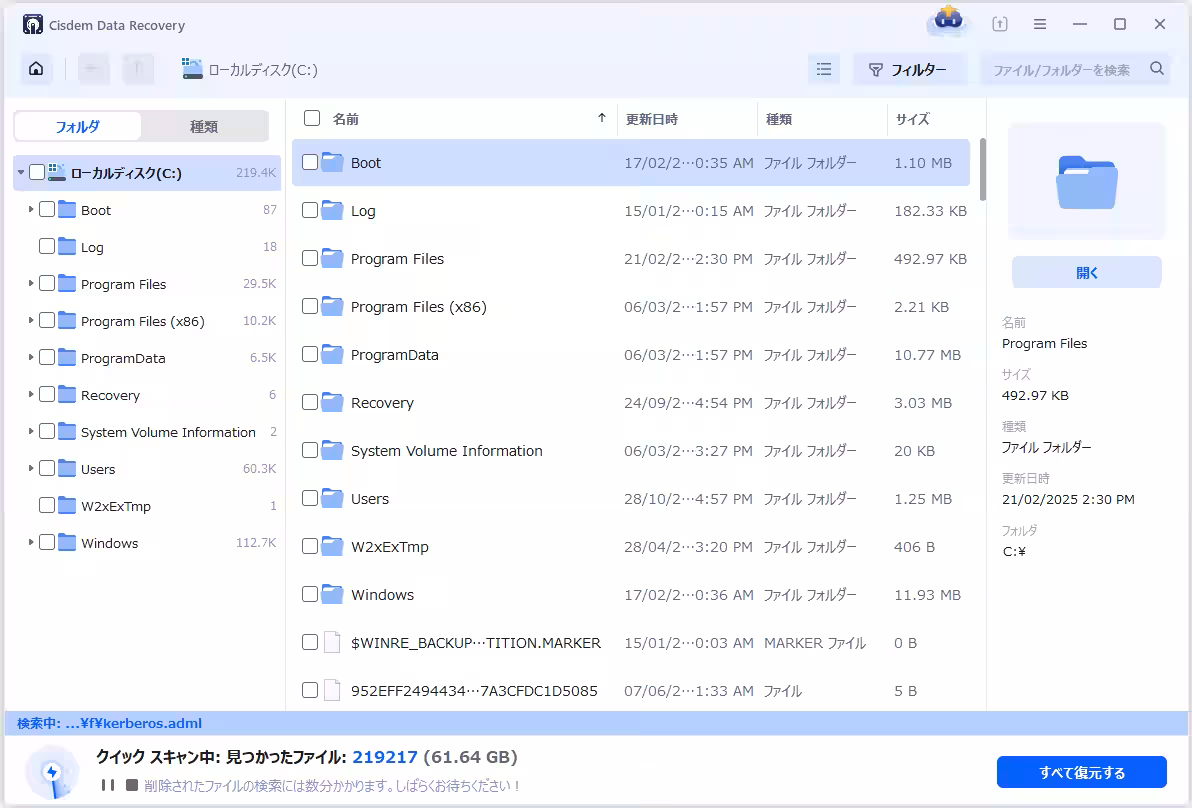Select the フォルダ tab
This screenshot has height=808, width=1192.
point(78,126)
